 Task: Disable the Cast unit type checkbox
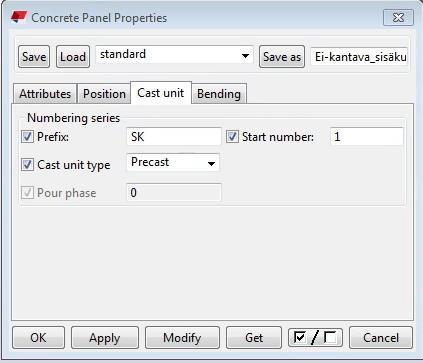(27, 165)
